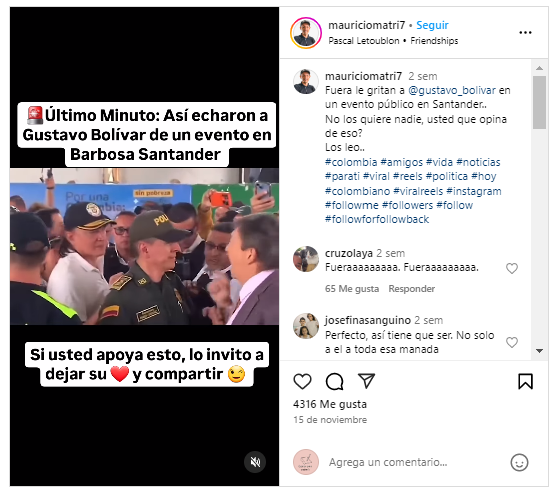Like josefinasanguino's comment heart
This screenshot has height=491, width=555.
click(512, 342)
